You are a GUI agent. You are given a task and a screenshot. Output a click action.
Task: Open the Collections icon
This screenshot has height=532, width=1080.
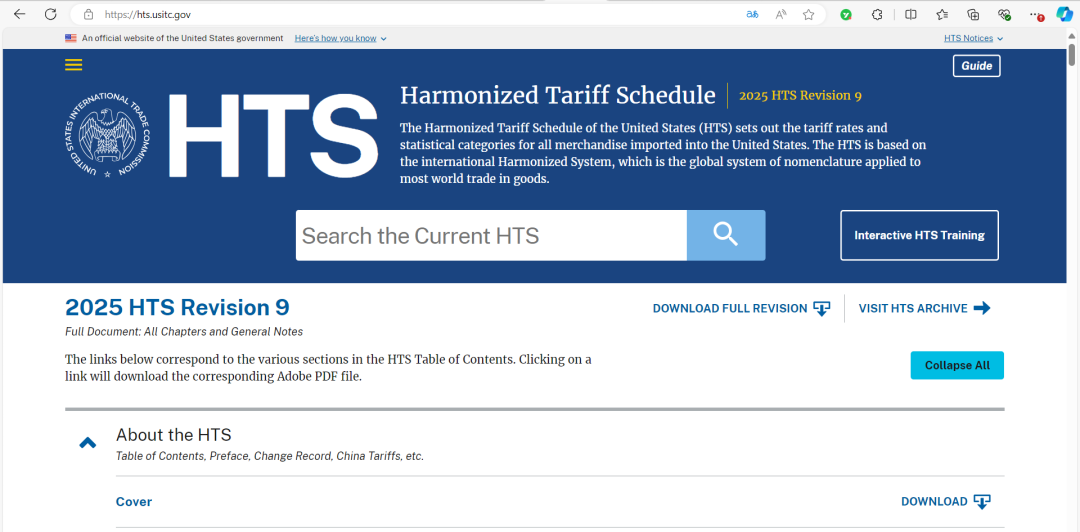pyautogui.click(x=973, y=14)
